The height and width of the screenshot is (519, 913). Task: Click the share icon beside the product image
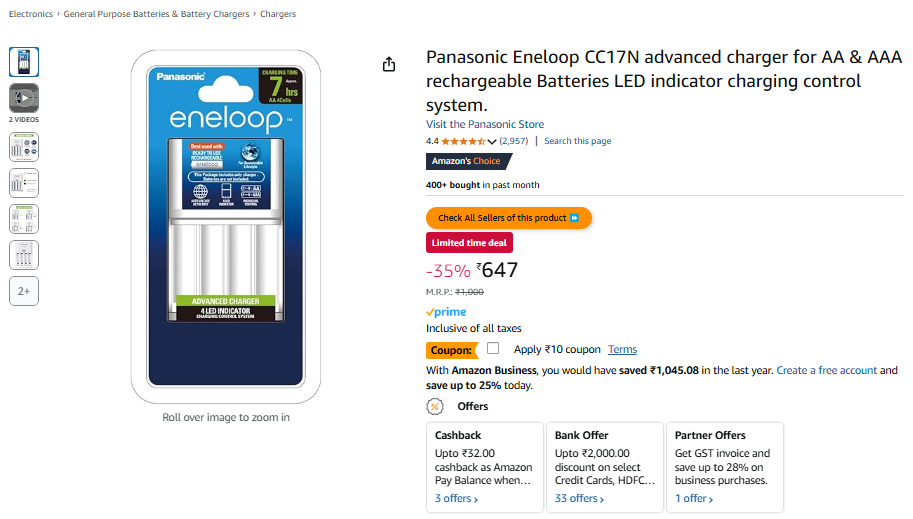[389, 65]
